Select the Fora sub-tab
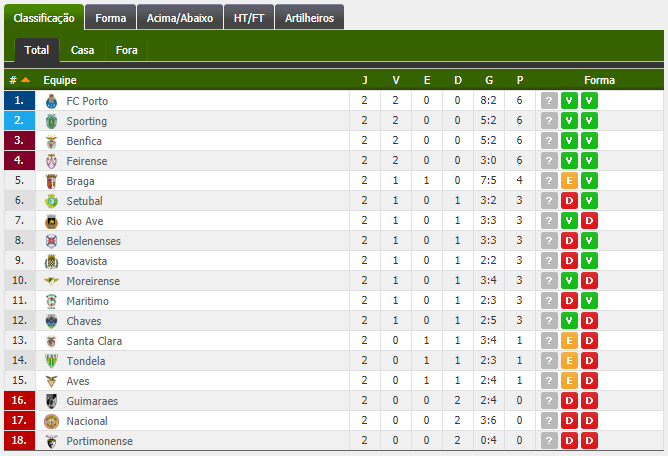The width and height of the screenshot is (668, 456). click(x=127, y=50)
